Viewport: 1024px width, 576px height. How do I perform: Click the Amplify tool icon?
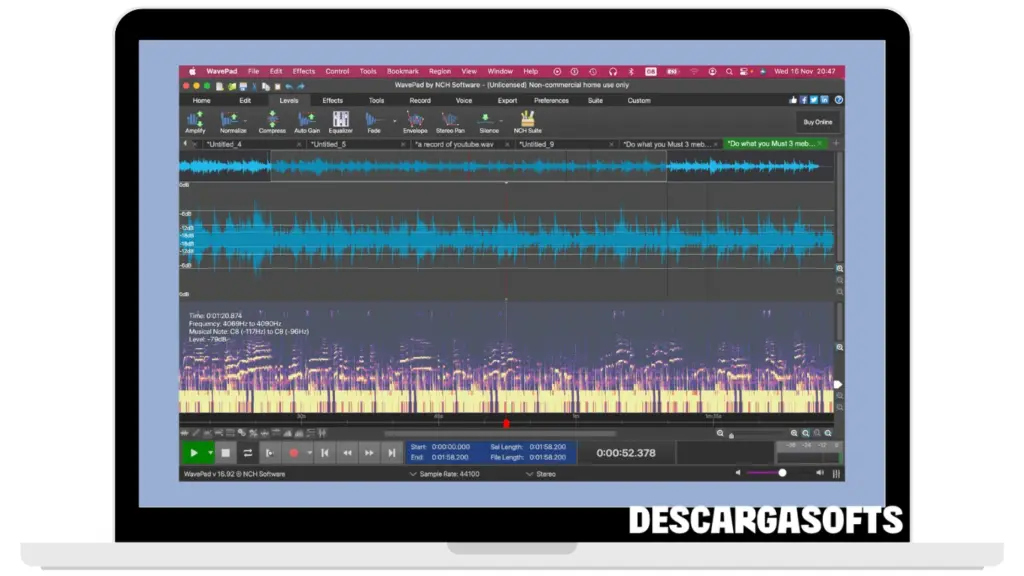pos(195,120)
